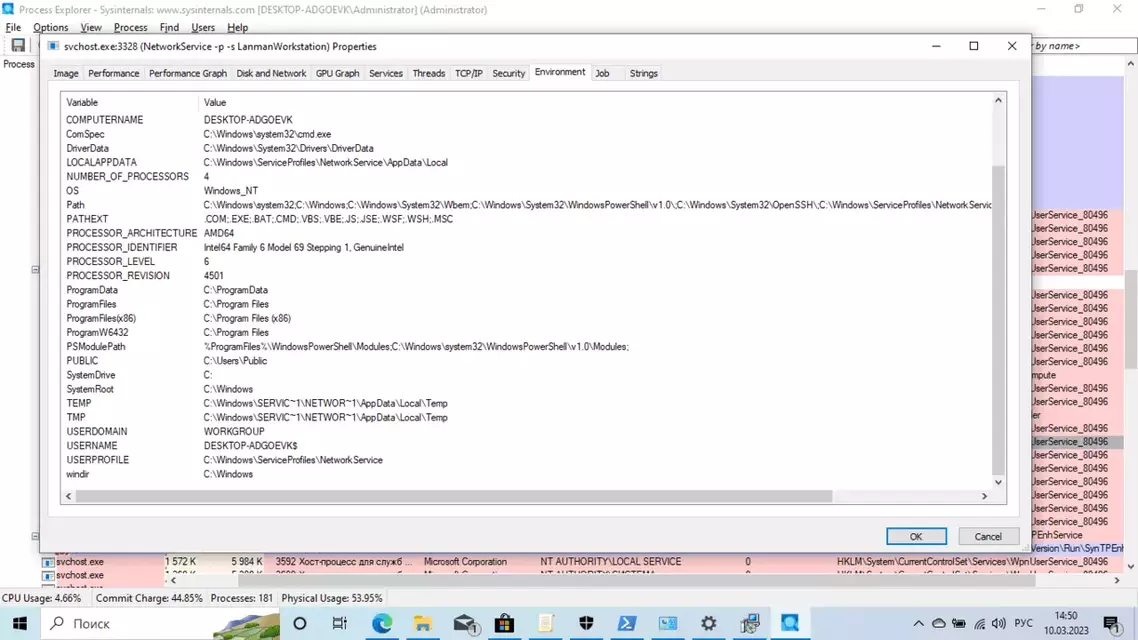The width and height of the screenshot is (1138, 640).
Task: Select the USERDOMAIN variable row
Action: pyautogui.click(x=528, y=432)
